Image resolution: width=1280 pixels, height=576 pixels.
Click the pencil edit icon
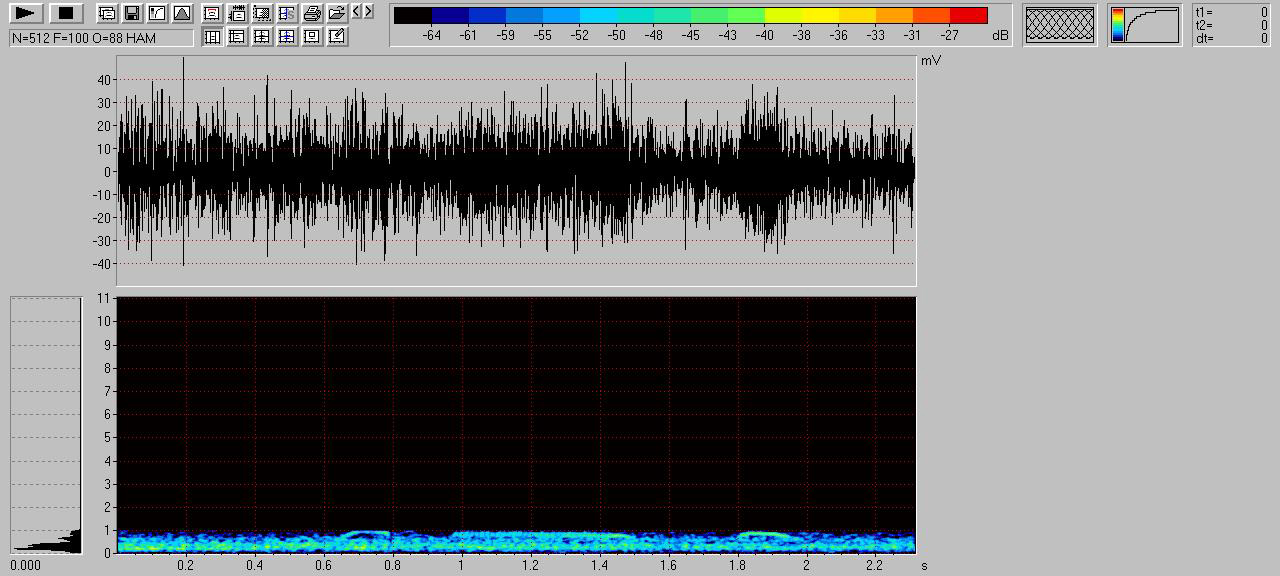337,36
